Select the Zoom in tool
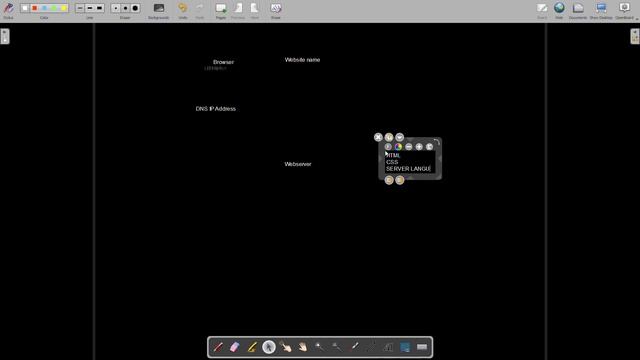 click(320, 347)
